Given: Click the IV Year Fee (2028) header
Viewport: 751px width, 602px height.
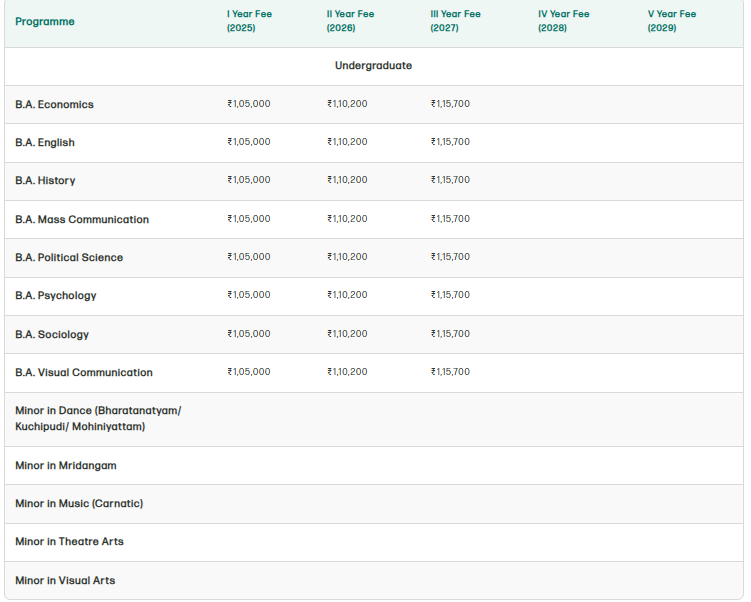Looking at the screenshot, I should 563,21.
